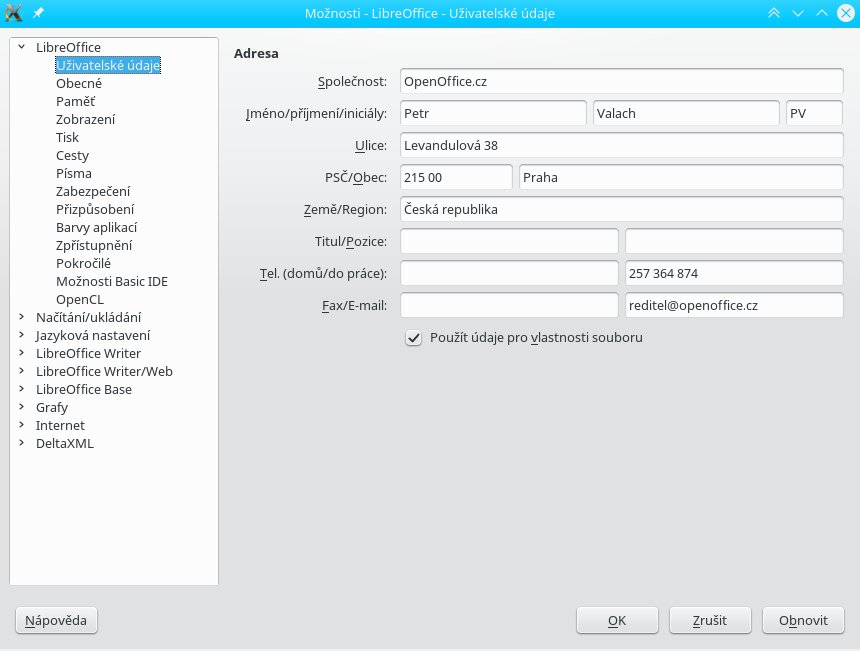The image size is (860, 651).
Task: Click the Společnost field containing OpenOffice.cz
Action: click(x=621, y=81)
